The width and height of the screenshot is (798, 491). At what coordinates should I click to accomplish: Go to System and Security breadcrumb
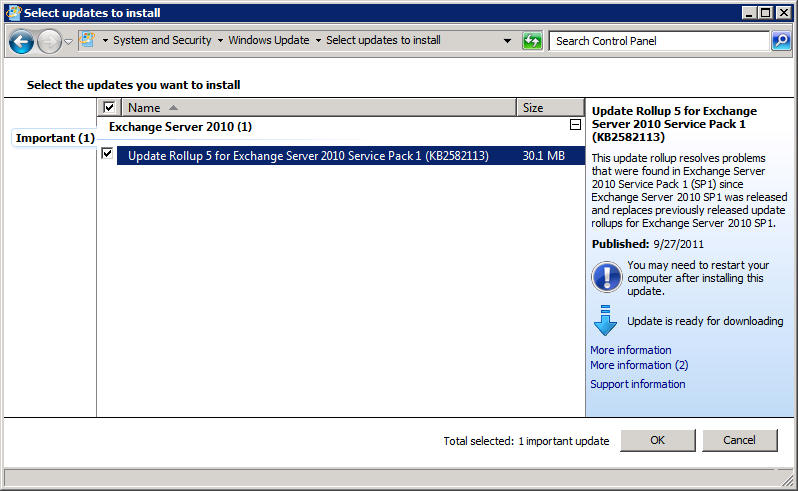tap(162, 40)
